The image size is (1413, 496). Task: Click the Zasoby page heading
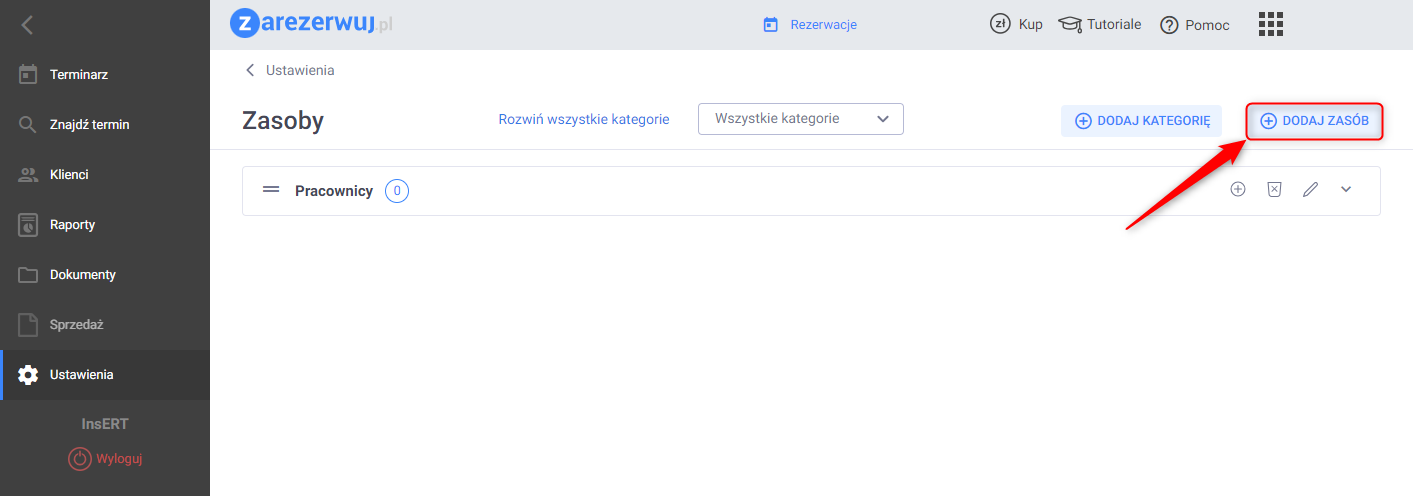pos(283,121)
